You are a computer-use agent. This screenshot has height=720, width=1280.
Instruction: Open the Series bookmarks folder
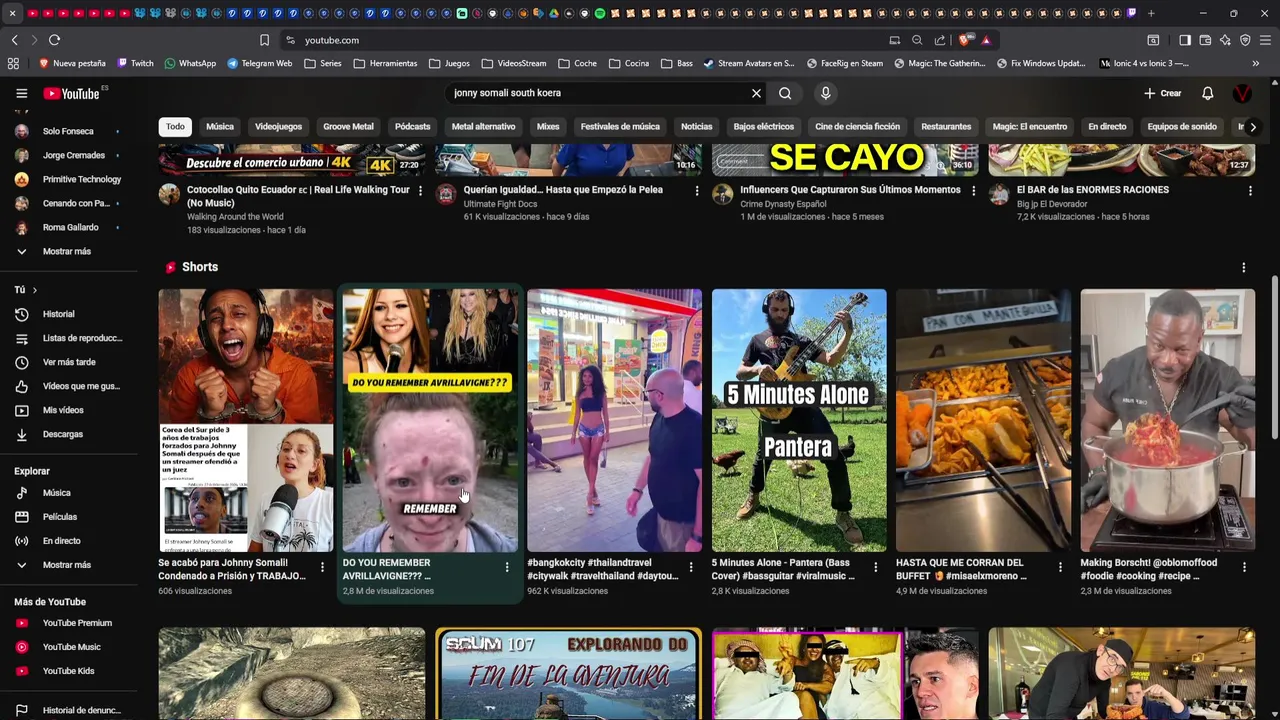coord(323,63)
